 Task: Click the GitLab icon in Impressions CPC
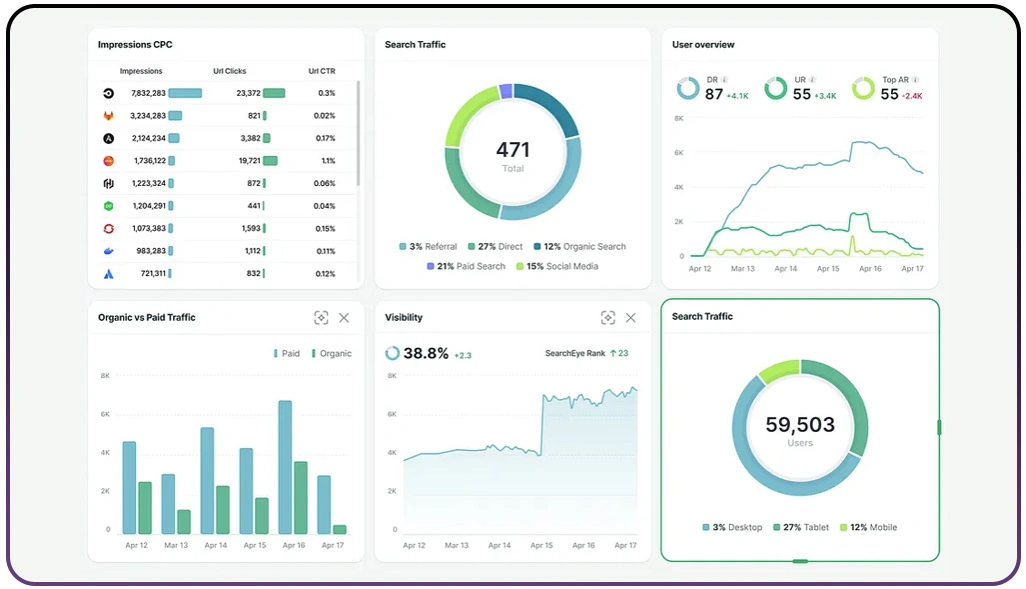point(107,115)
